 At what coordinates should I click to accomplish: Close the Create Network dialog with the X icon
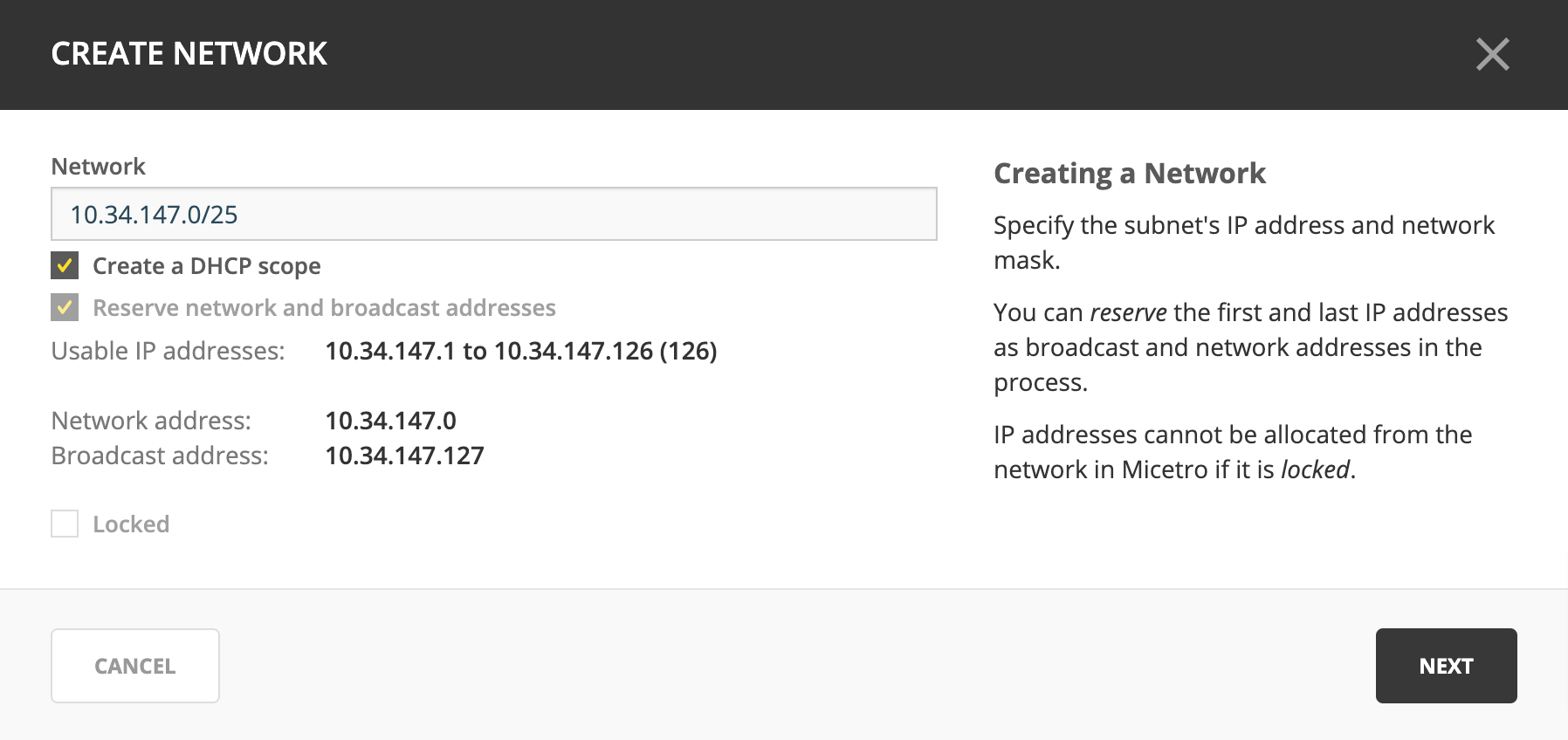[1492, 54]
